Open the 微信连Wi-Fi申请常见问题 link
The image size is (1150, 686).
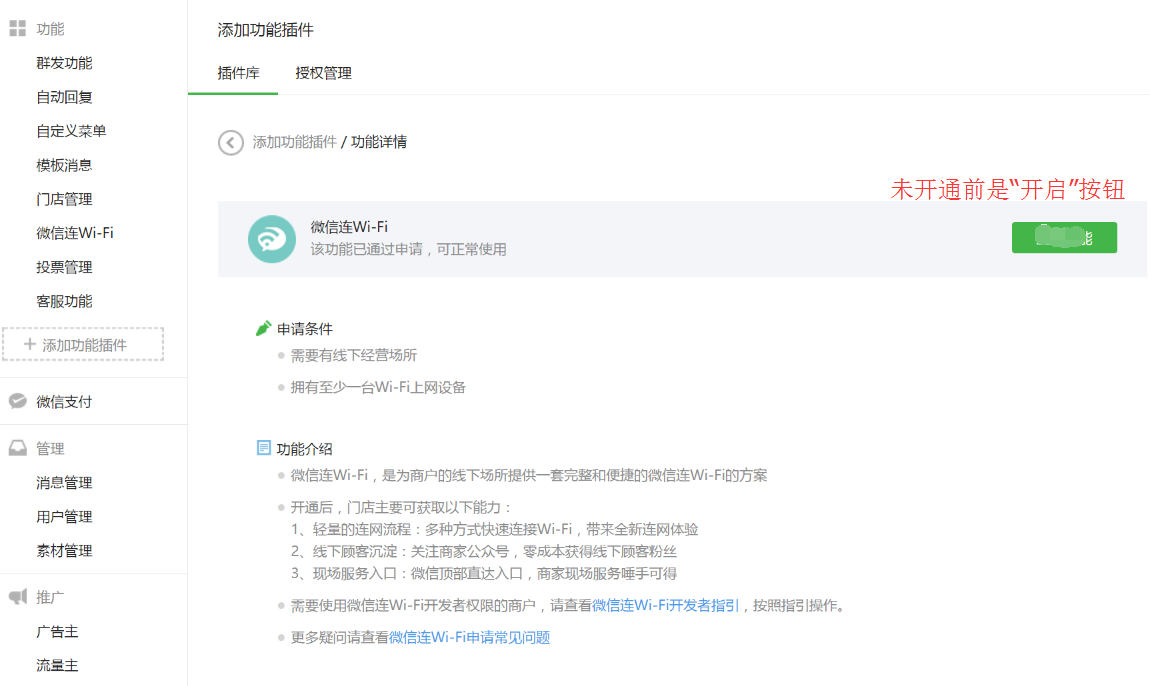pyautogui.click(x=469, y=637)
